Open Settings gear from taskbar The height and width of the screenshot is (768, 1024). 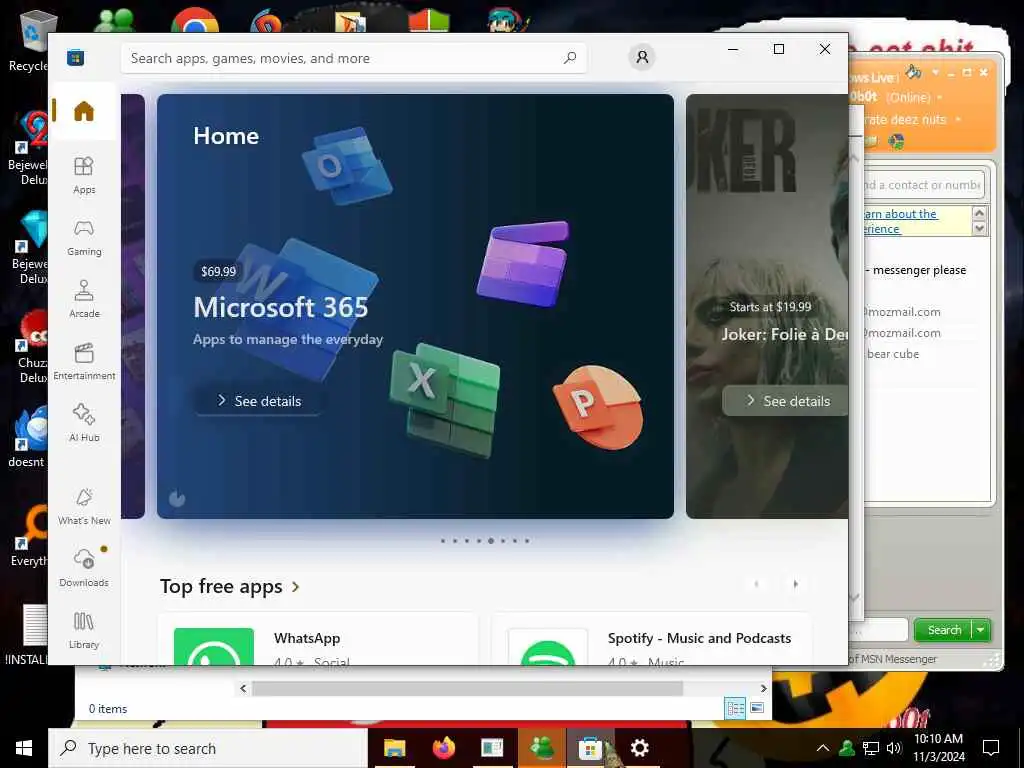(639, 748)
